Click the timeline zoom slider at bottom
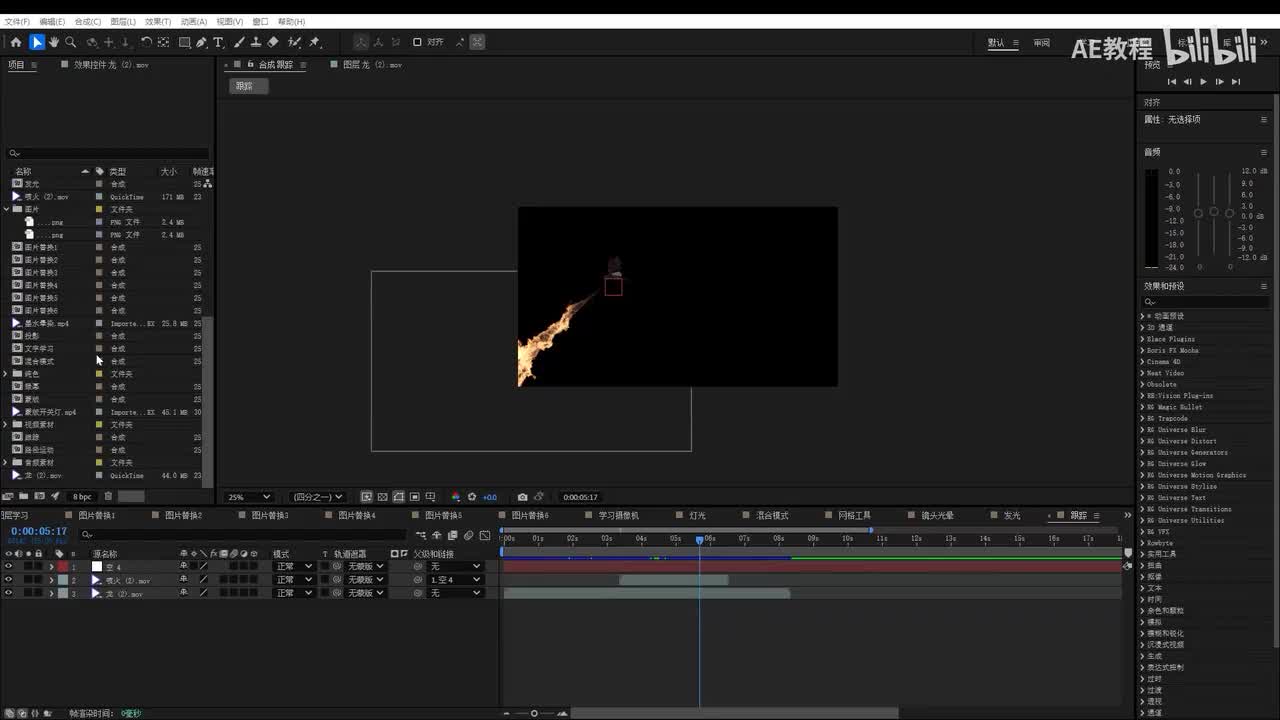Image resolution: width=1280 pixels, height=720 pixels. 534,713
